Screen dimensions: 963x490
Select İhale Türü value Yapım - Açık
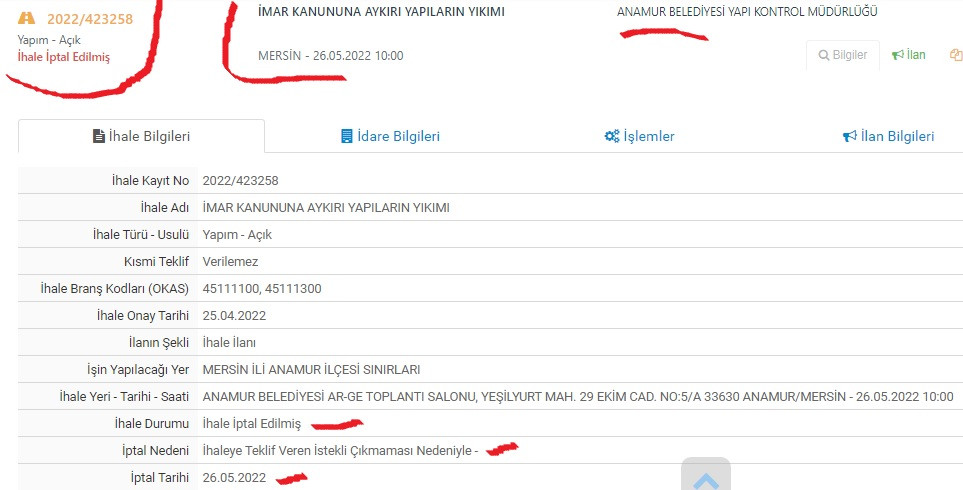pos(237,235)
